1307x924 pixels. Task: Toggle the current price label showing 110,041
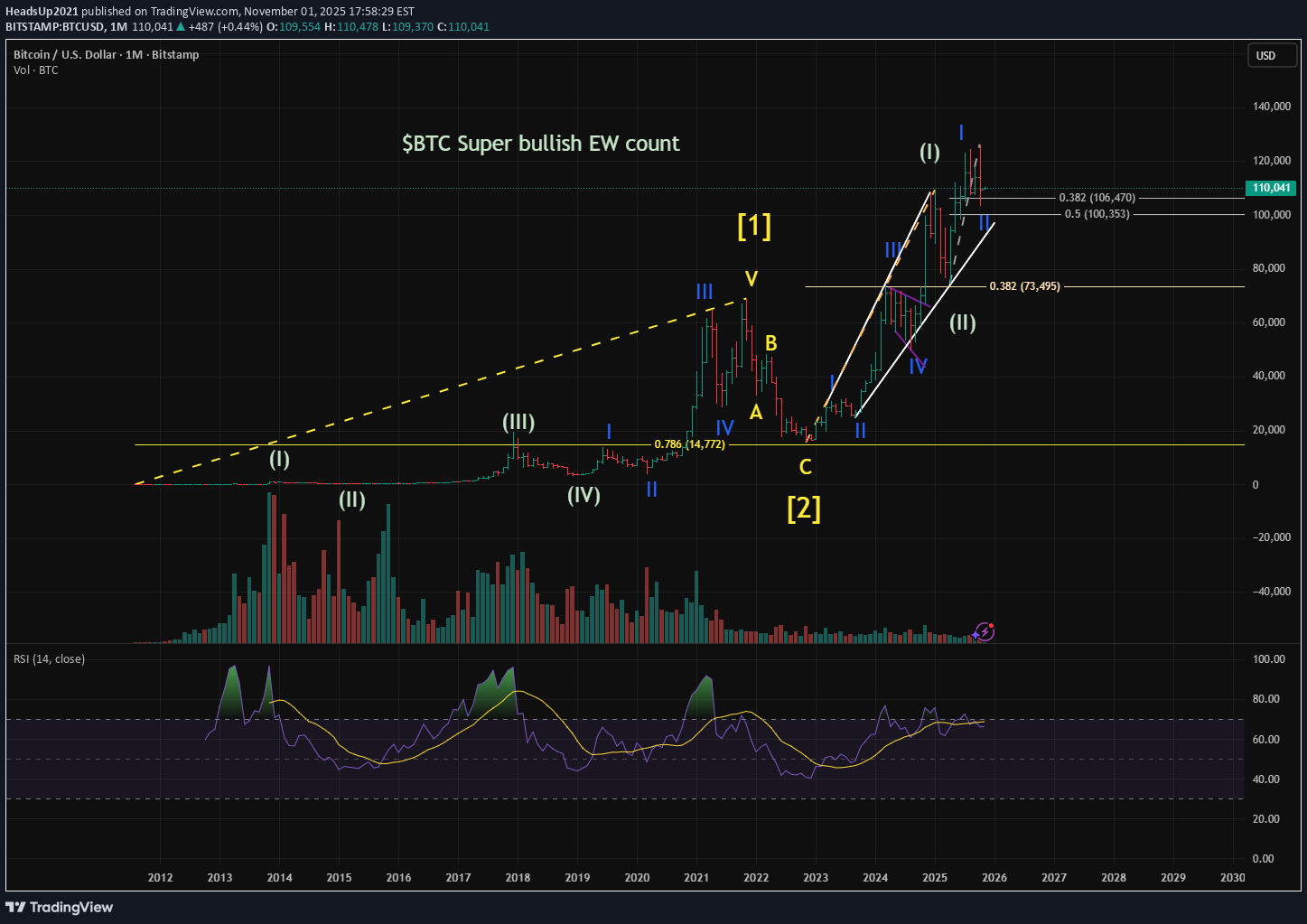click(1270, 188)
